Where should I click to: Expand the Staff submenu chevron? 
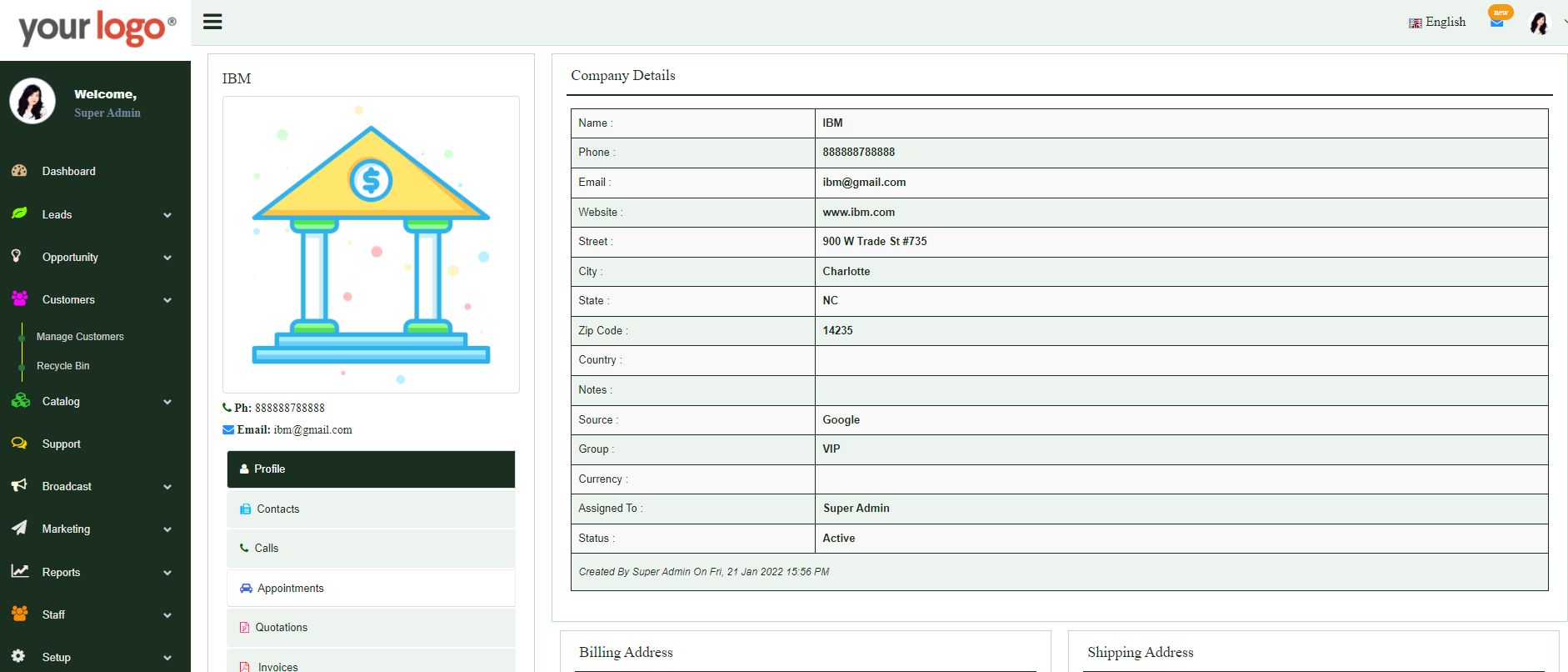[x=167, y=615]
